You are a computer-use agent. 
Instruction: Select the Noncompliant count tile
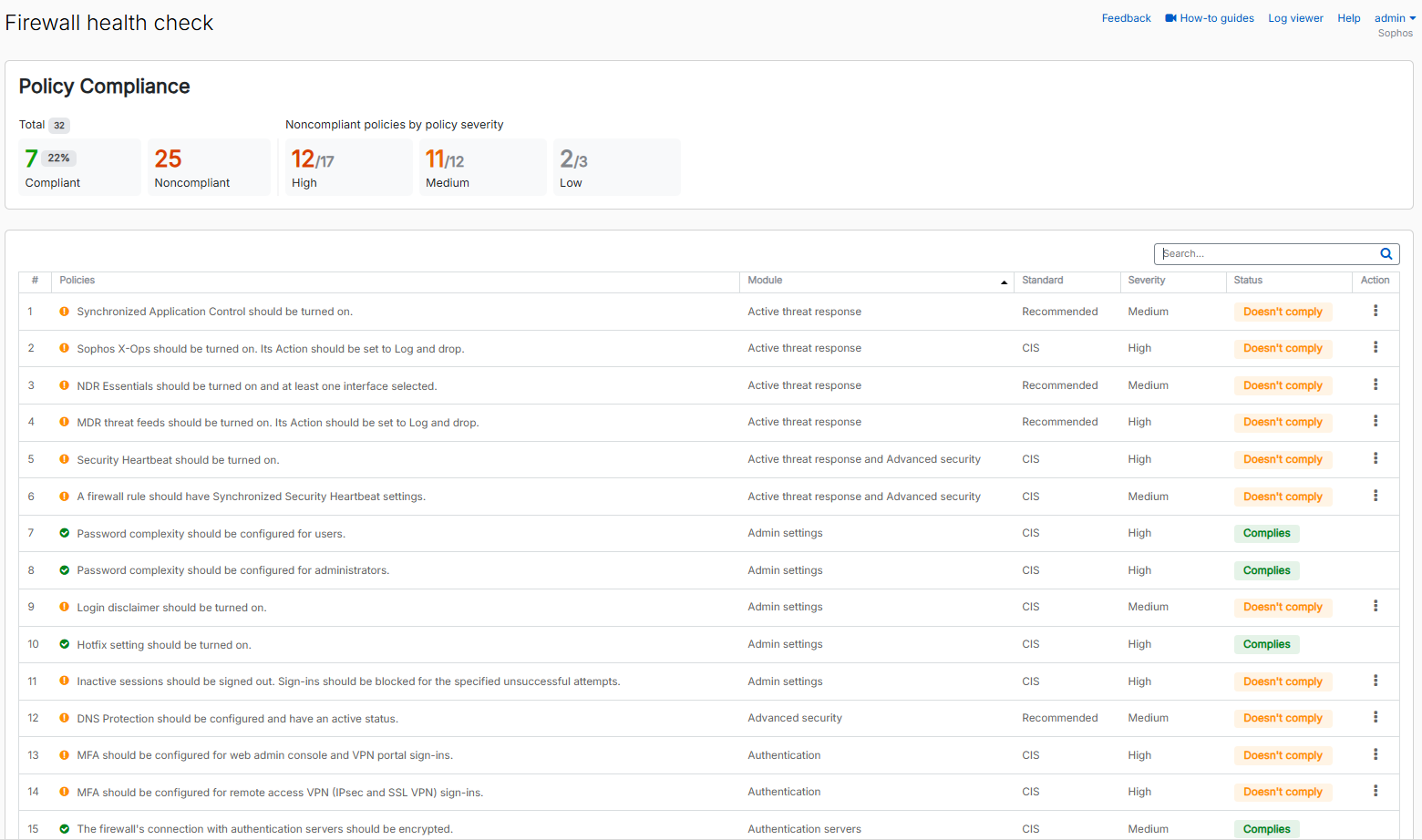click(x=209, y=168)
